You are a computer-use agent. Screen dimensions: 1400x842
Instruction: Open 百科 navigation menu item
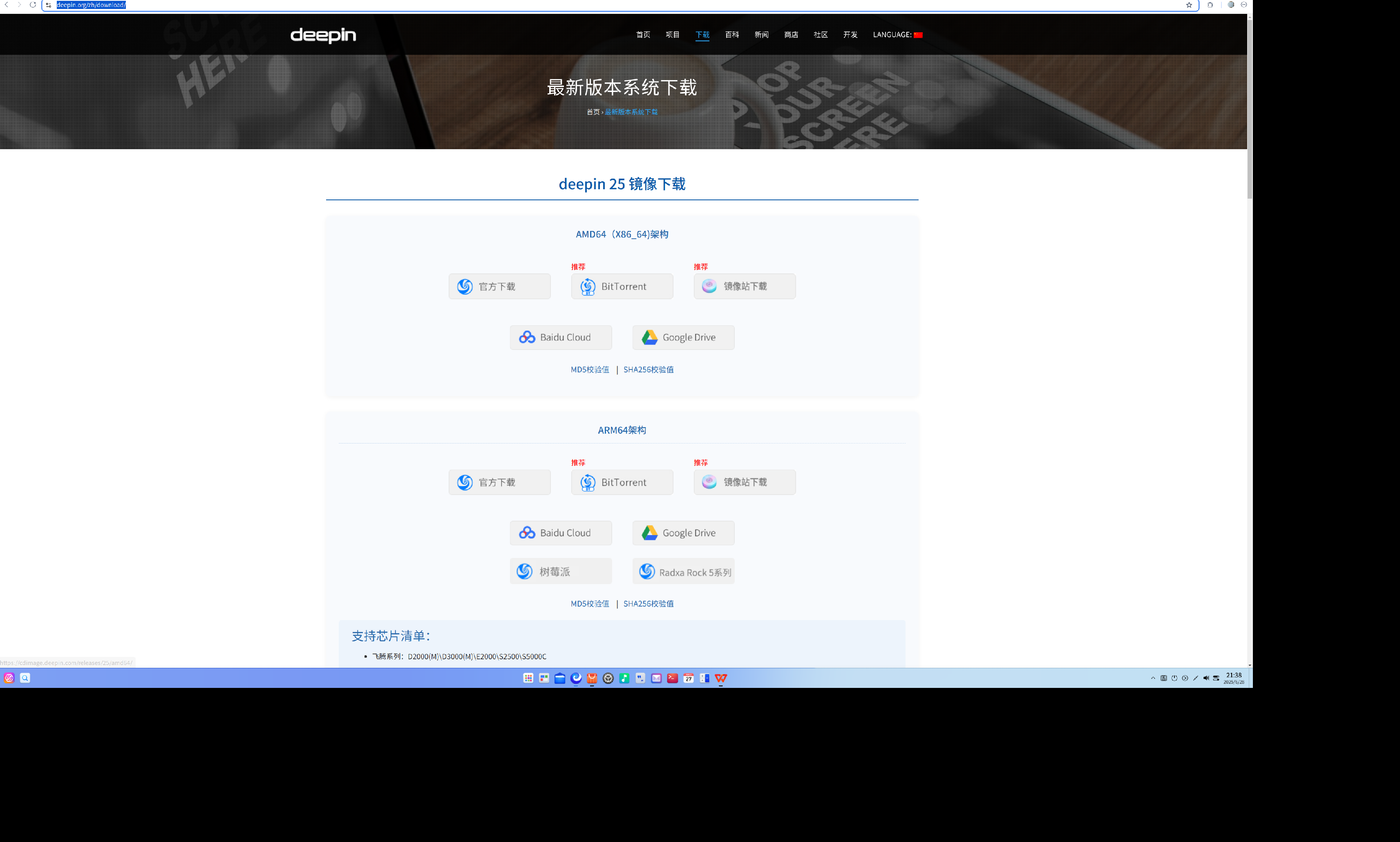(732, 35)
